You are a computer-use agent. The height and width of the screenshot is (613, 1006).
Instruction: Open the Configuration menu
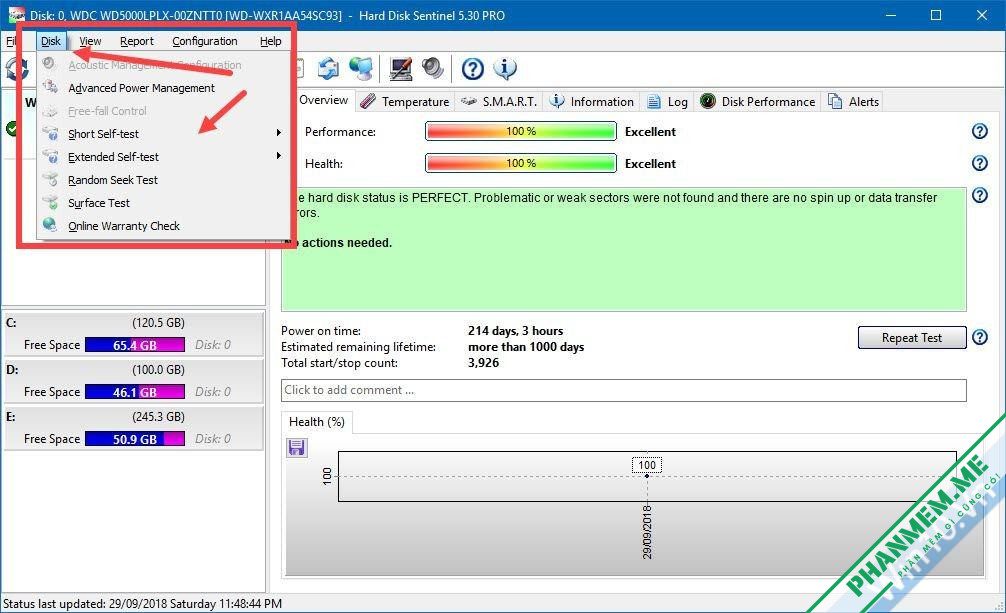(x=205, y=41)
